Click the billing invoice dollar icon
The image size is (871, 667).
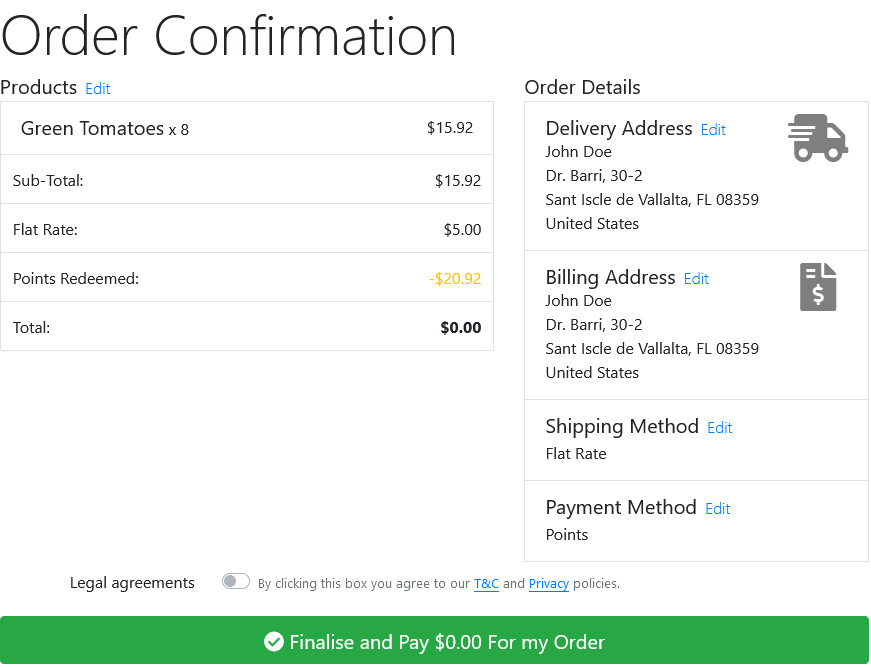click(818, 287)
